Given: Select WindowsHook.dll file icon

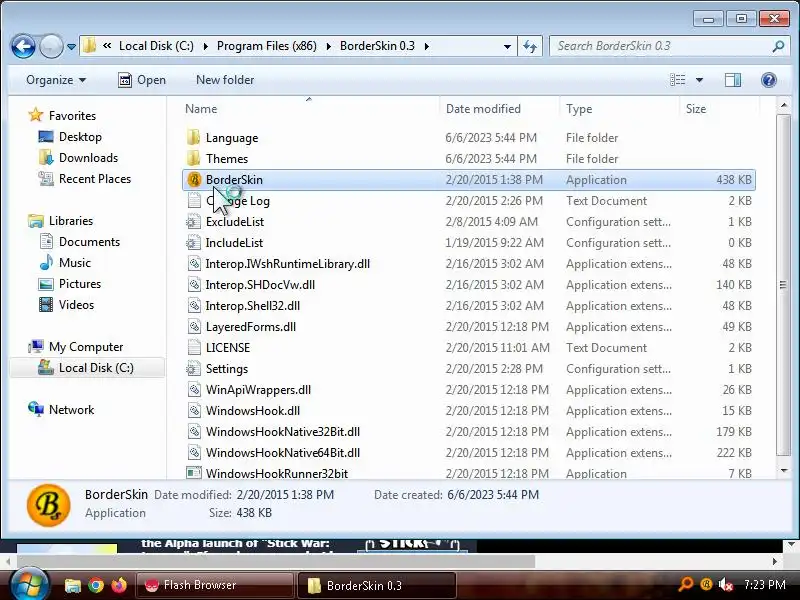Looking at the screenshot, I should pos(194,411).
